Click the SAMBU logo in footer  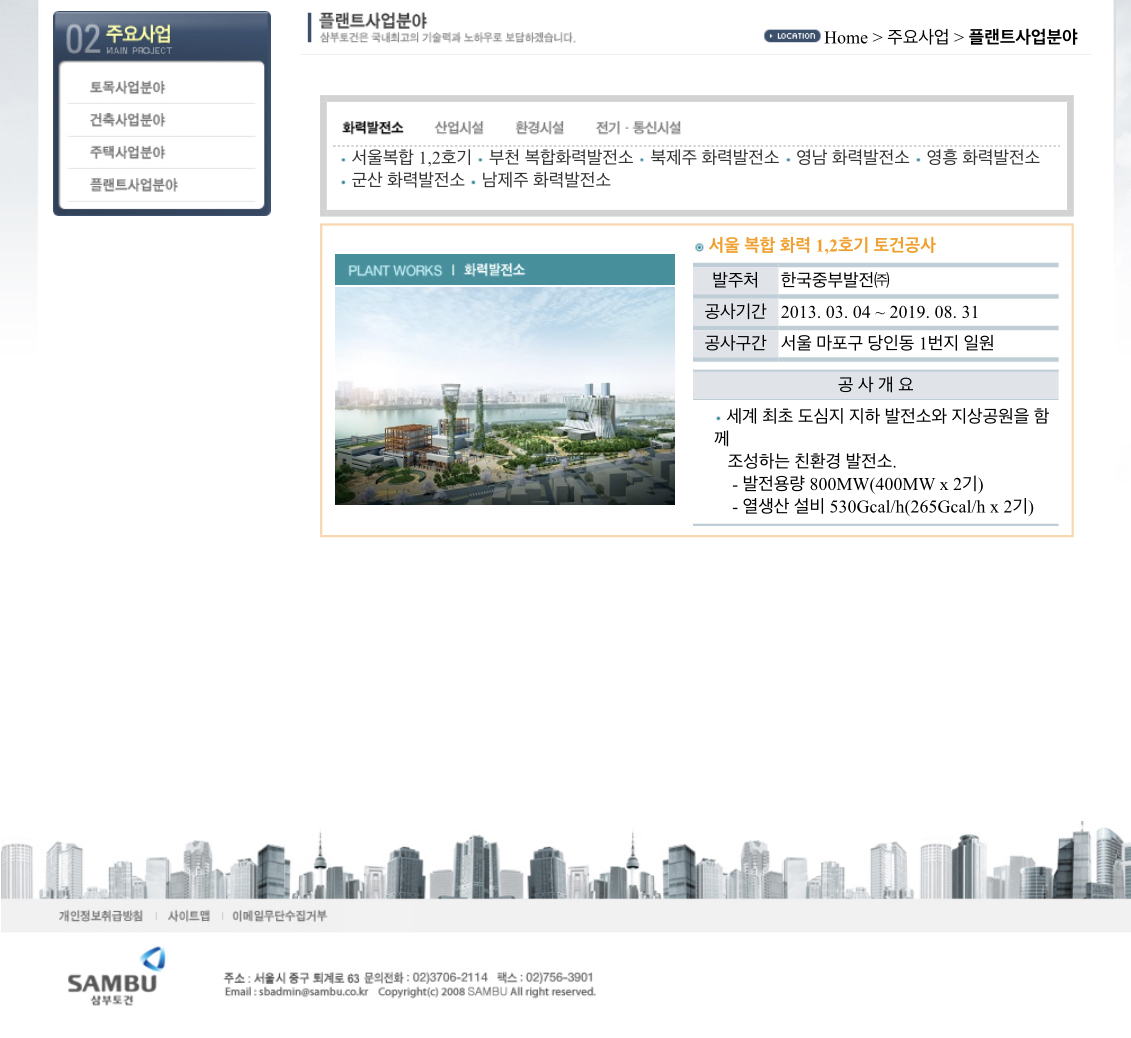click(x=115, y=977)
